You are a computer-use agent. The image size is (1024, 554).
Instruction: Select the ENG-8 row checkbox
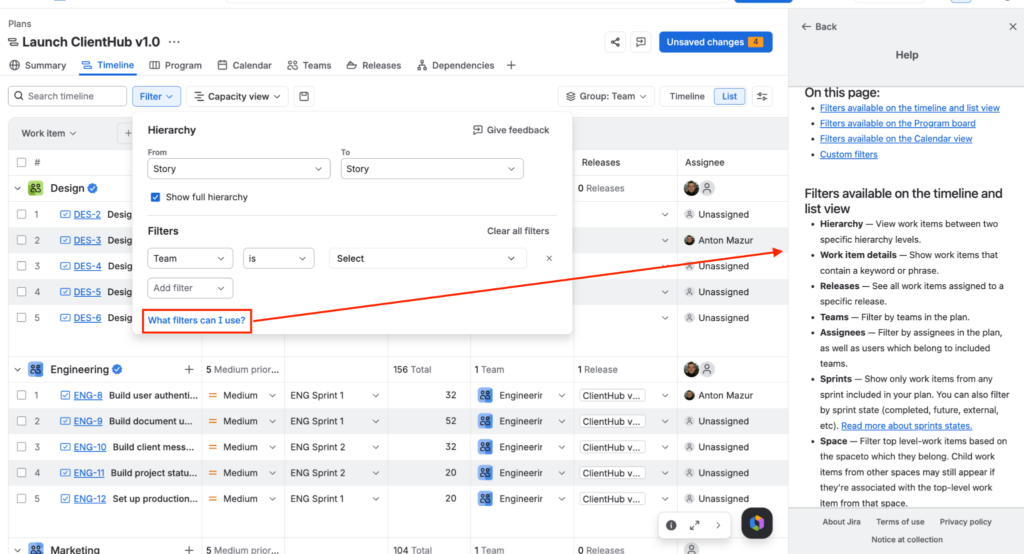click(22, 395)
